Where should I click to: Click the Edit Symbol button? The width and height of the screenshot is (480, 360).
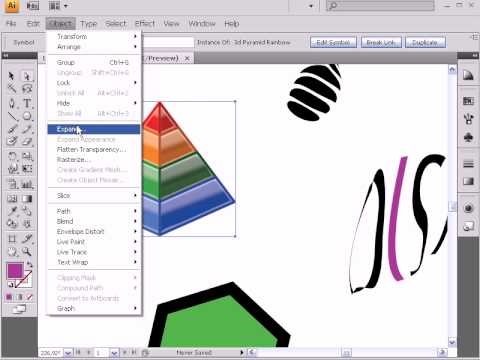(x=333, y=43)
